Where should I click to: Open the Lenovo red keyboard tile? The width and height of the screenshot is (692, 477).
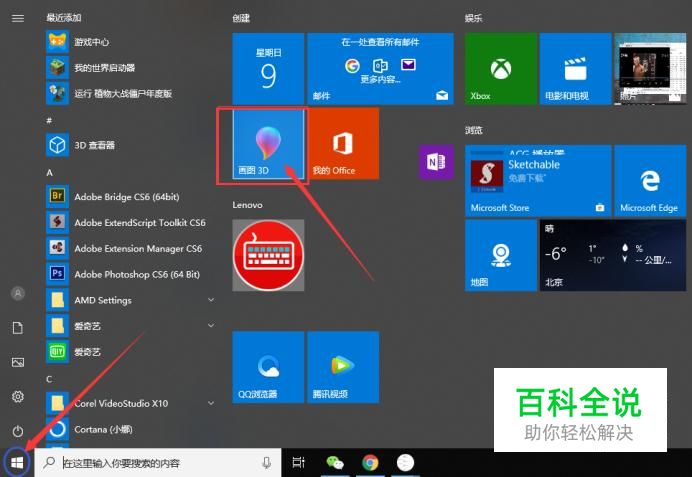(268, 255)
